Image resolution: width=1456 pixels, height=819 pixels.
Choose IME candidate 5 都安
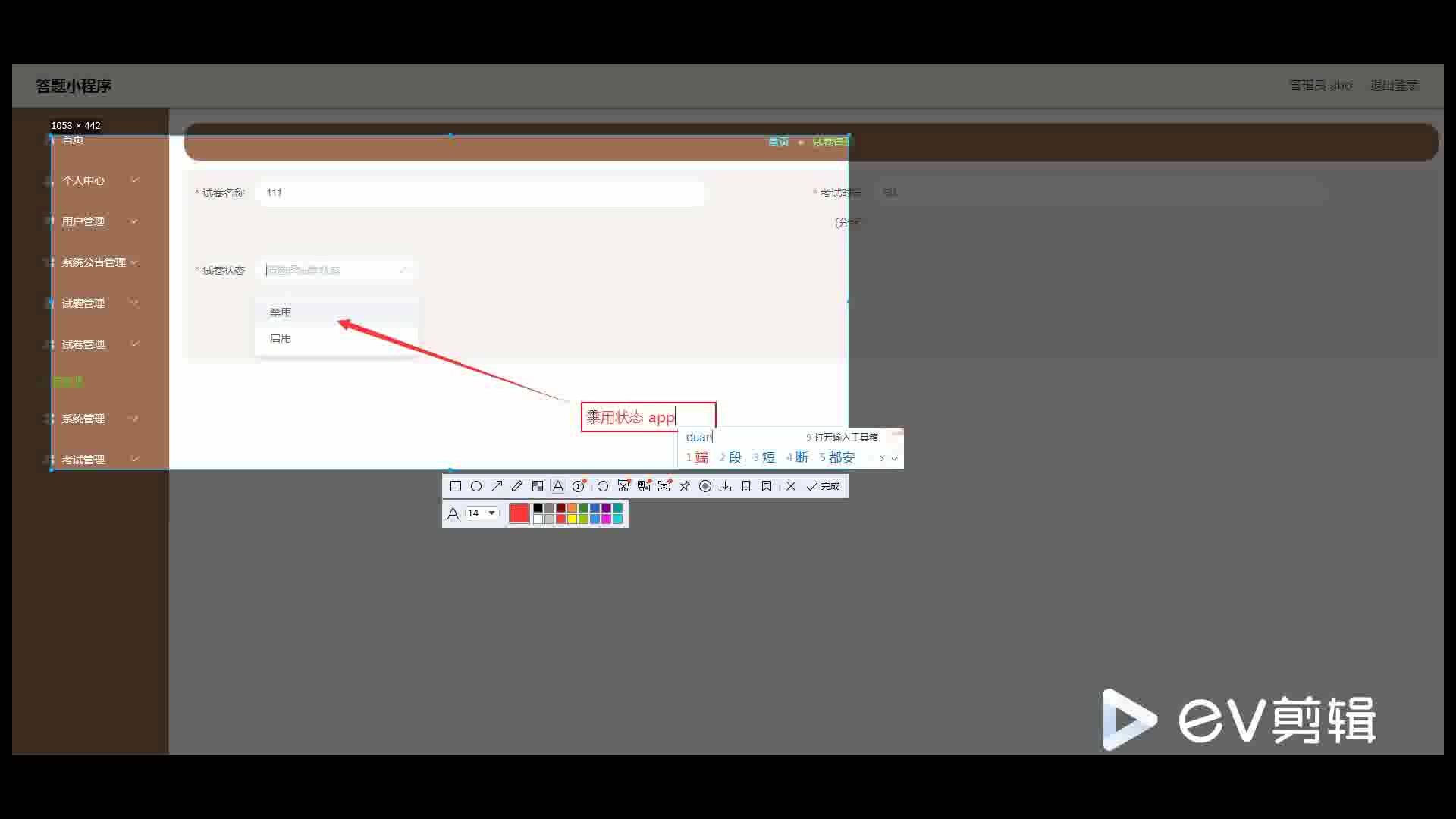coord(837,457)
